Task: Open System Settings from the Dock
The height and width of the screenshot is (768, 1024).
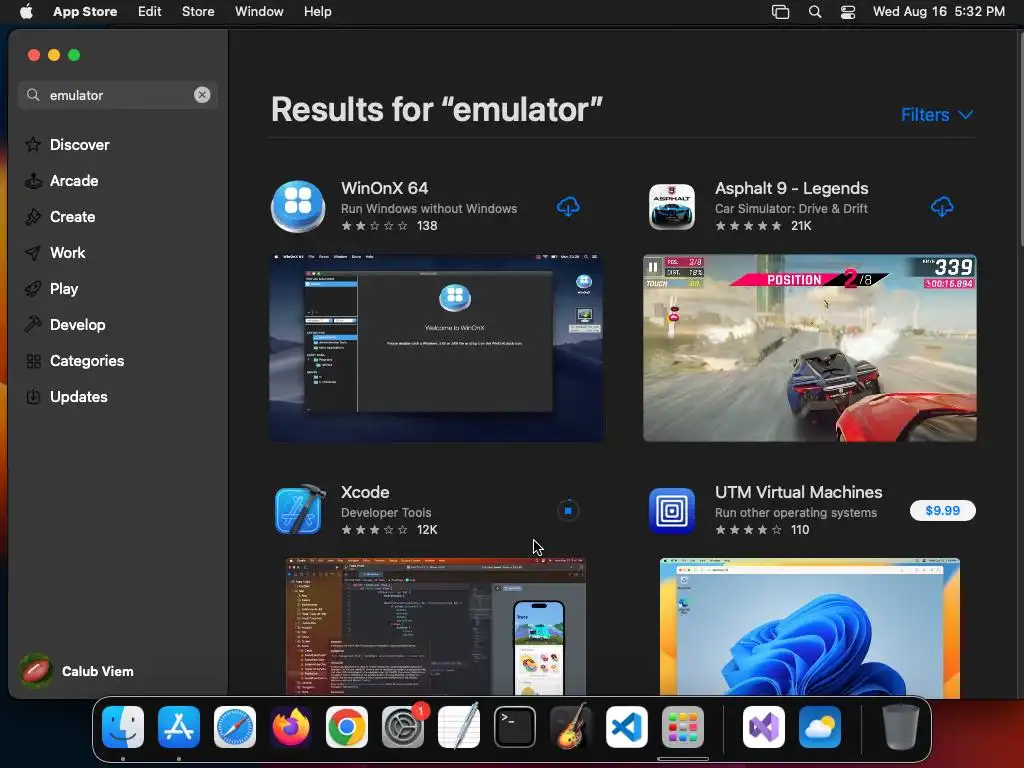Action: (403, 727)
